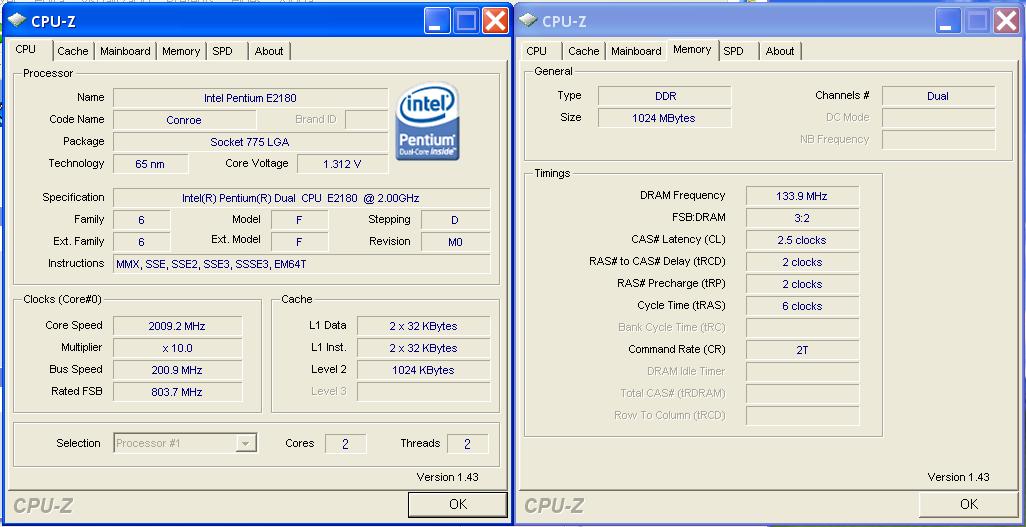The image size is (1026, 527).
Task: Click 'Version 1.43' text in left window
Action: (448, 477)
